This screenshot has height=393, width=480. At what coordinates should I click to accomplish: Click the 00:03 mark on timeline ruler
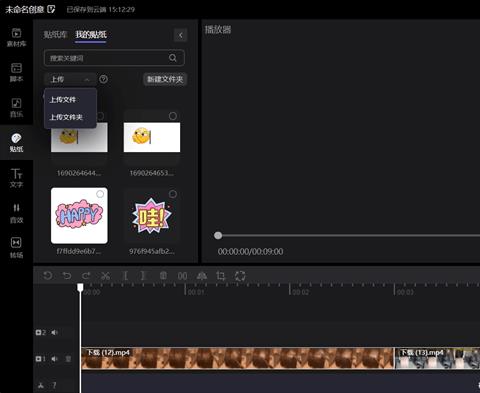click(405, 292)
